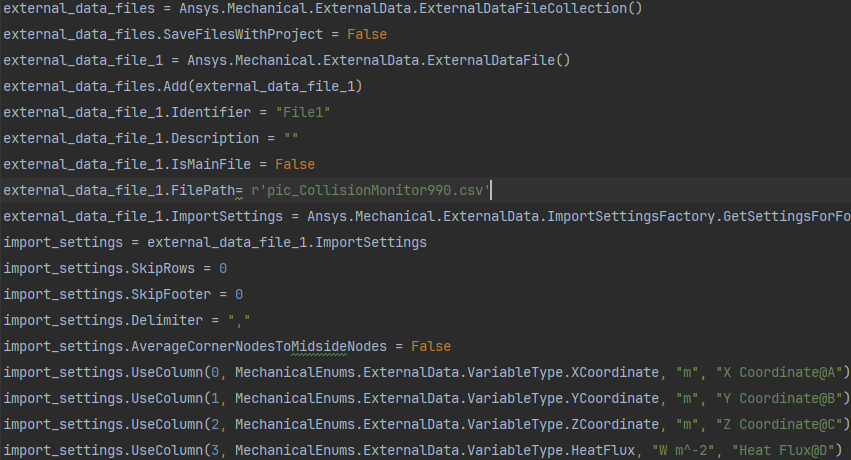The image size is (851, 460).
Task: Click the FilePath attribute name
Action: (203, 190)
